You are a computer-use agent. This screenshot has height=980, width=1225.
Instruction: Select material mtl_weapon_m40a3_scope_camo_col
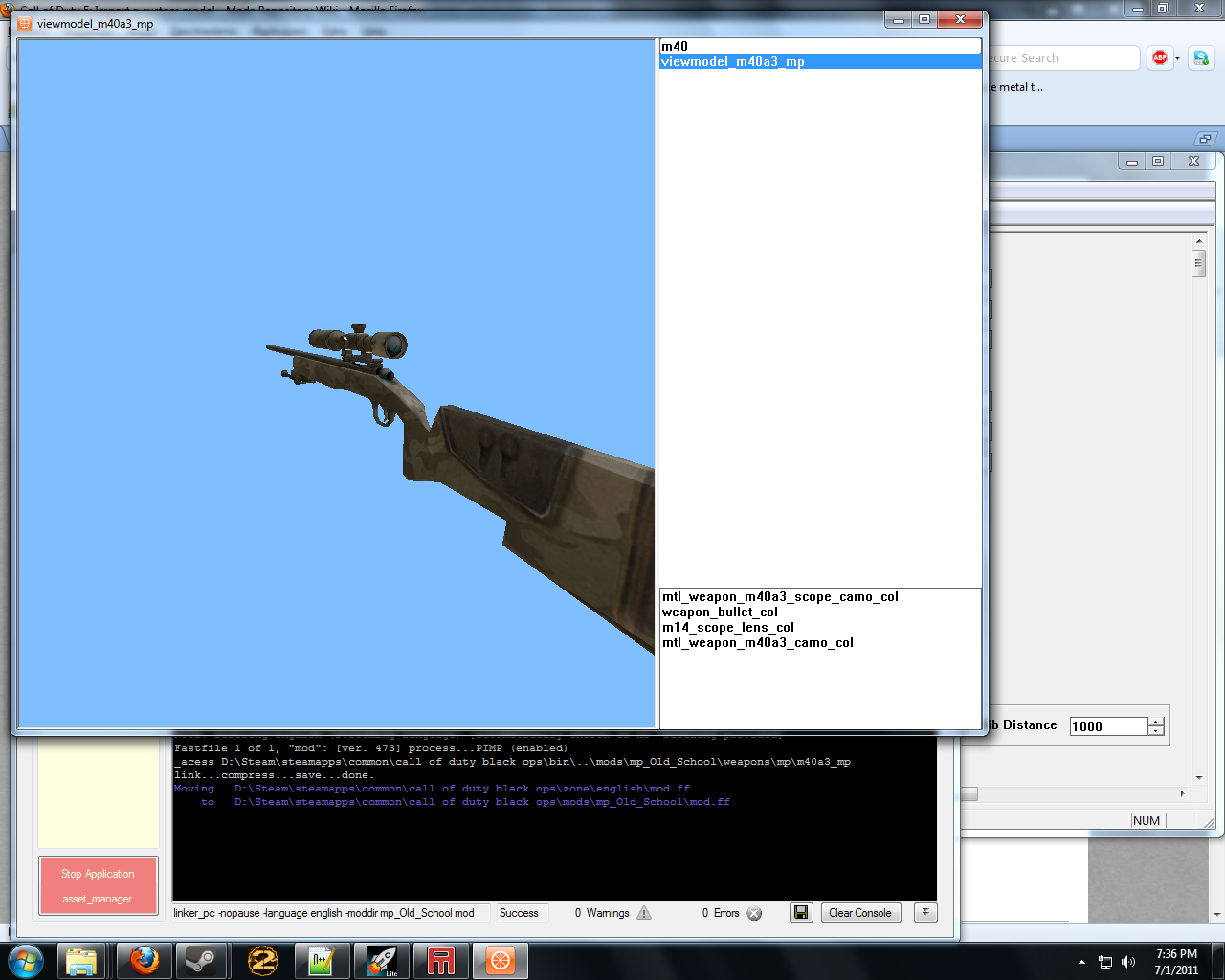tap(780, 596)
